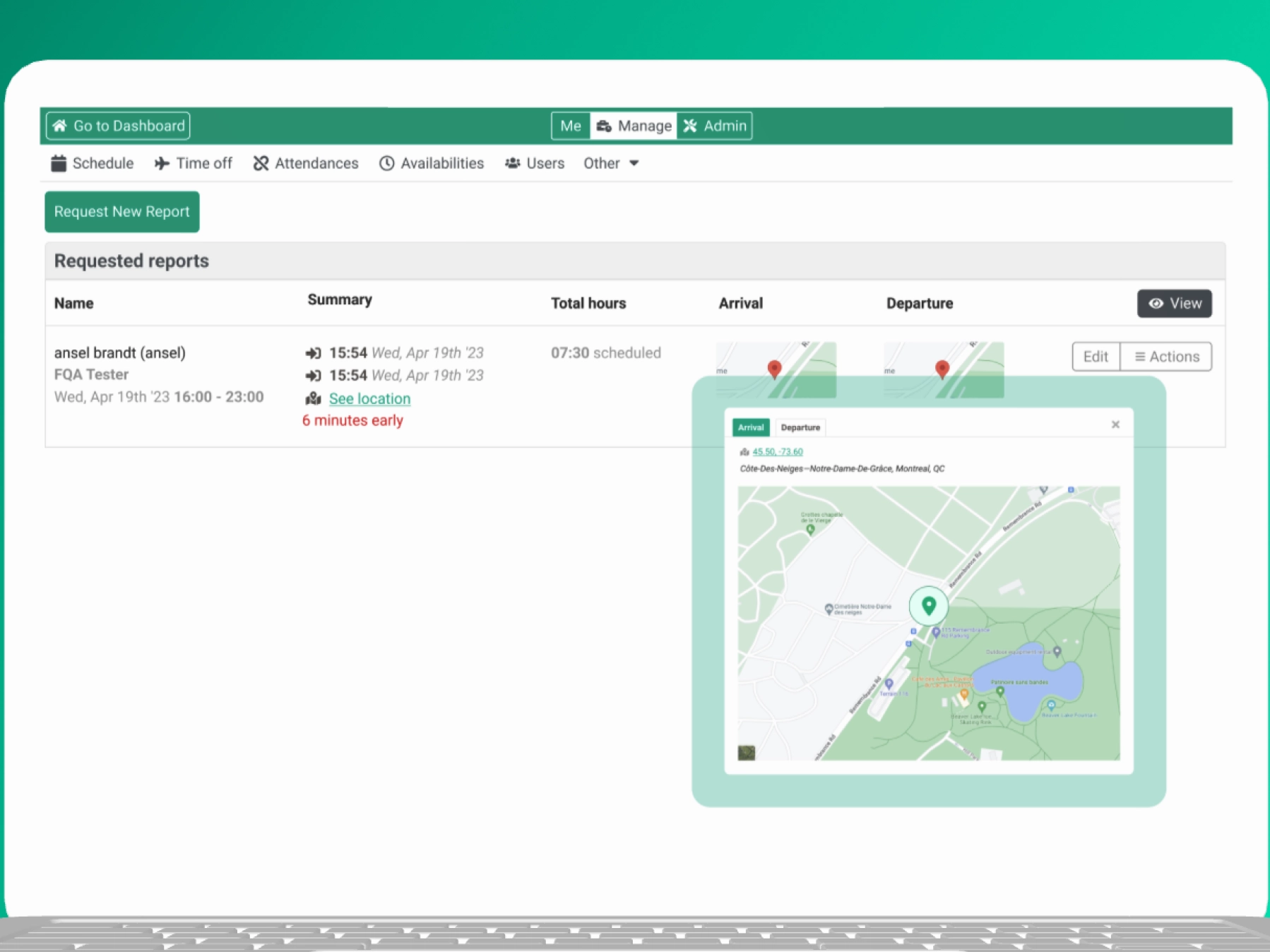The height and width of the screenshot is (952, 1270).
Task: Click the home icon in Go to Dashboard
Action: (x=60, y=126)
